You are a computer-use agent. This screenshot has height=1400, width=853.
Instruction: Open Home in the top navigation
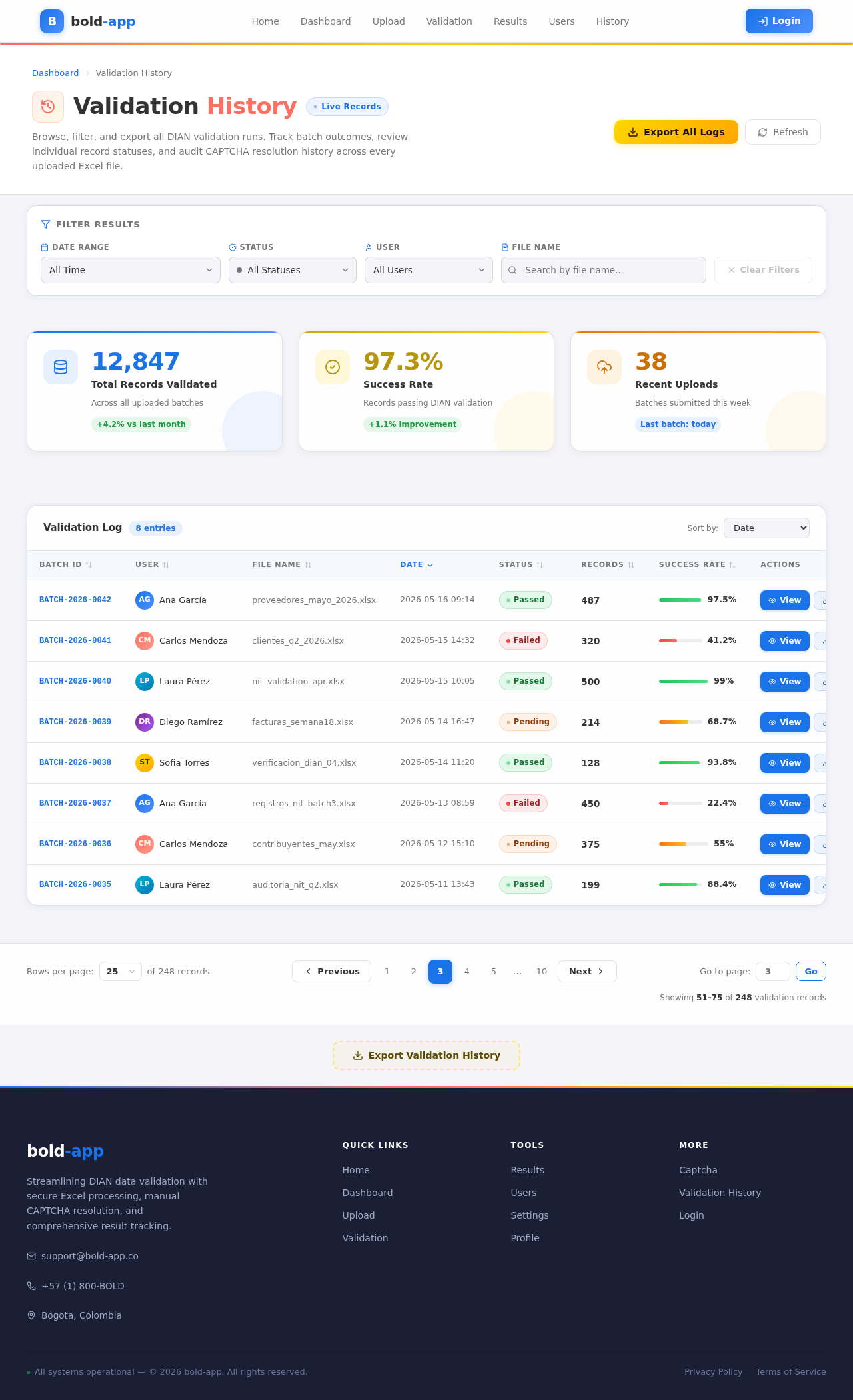click(x=265, y=21)
